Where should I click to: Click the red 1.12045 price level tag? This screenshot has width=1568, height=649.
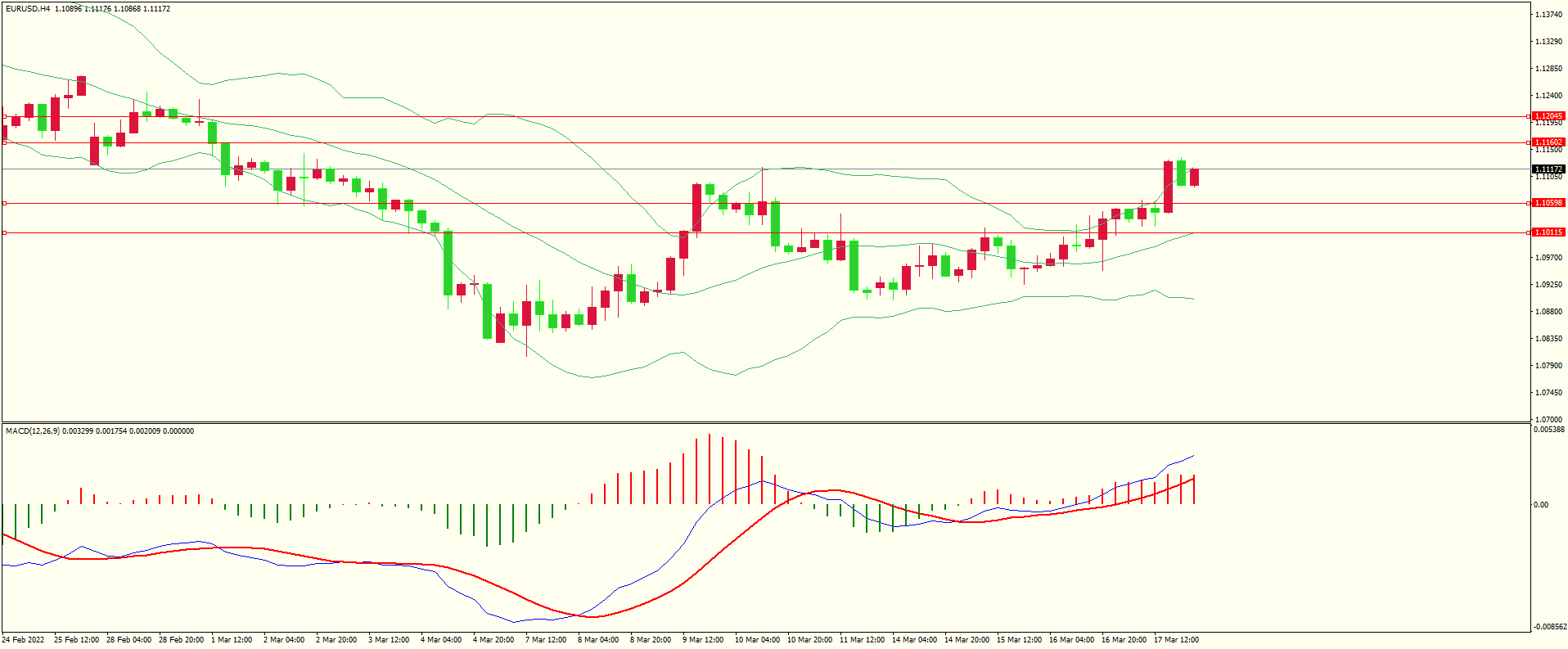pyautogui.click(x=1548, y=116)
